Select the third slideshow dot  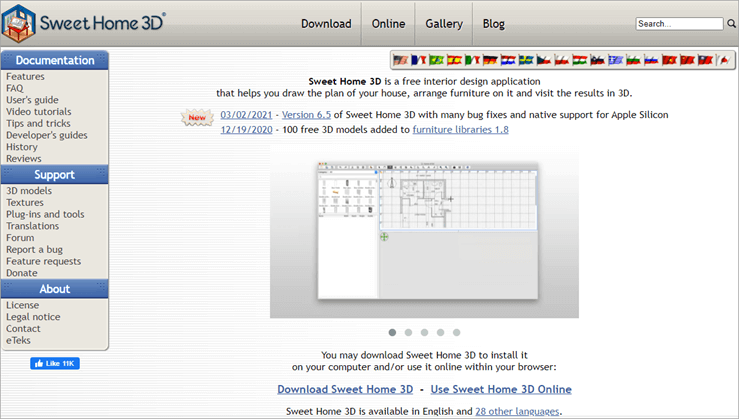[424, 332]
